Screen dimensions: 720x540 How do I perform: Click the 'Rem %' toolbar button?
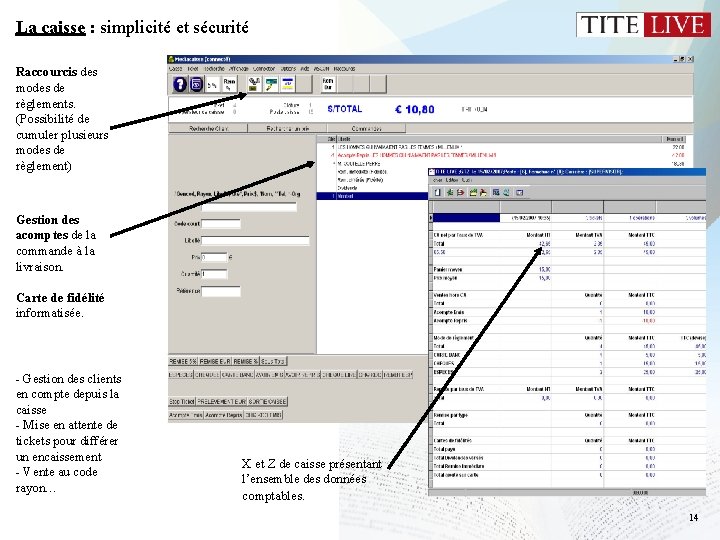coord(229,84)
